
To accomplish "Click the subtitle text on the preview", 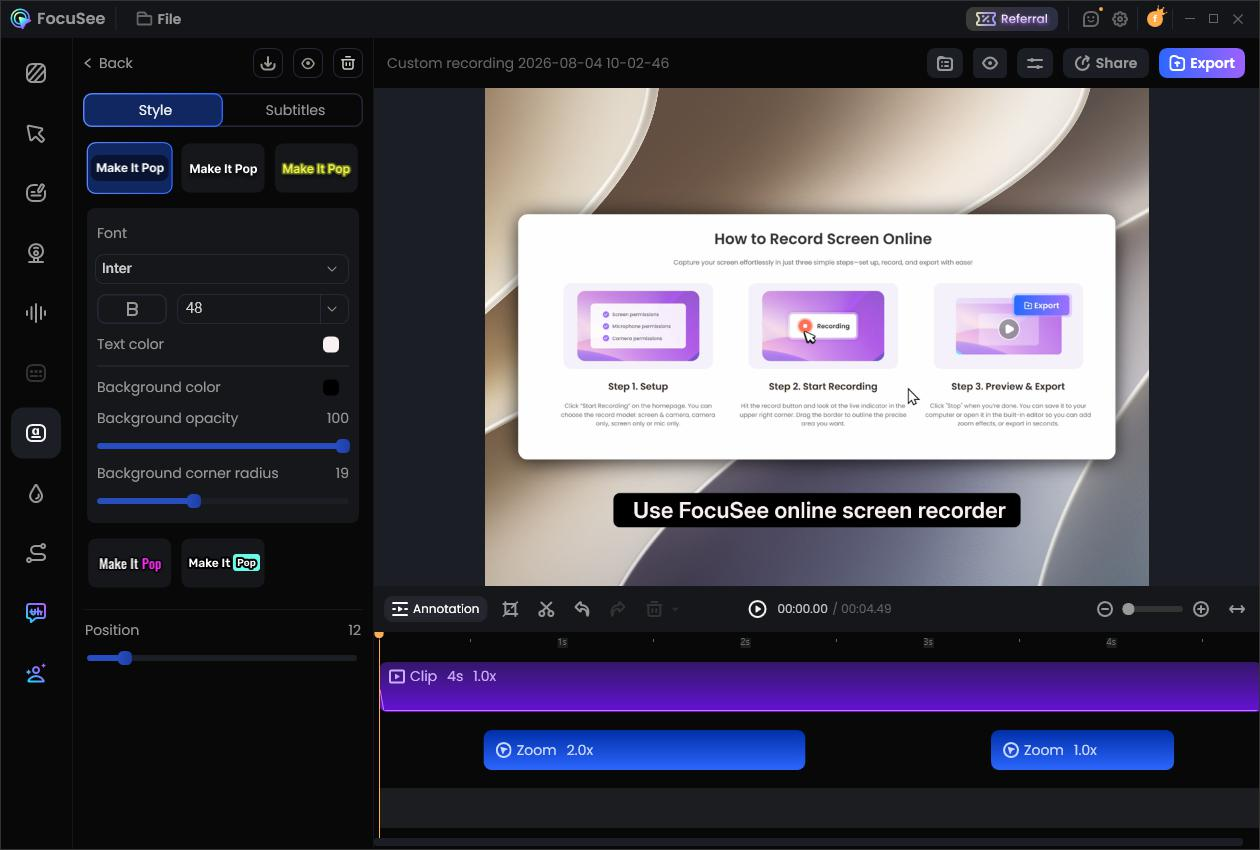I will (x=818, y=510).
